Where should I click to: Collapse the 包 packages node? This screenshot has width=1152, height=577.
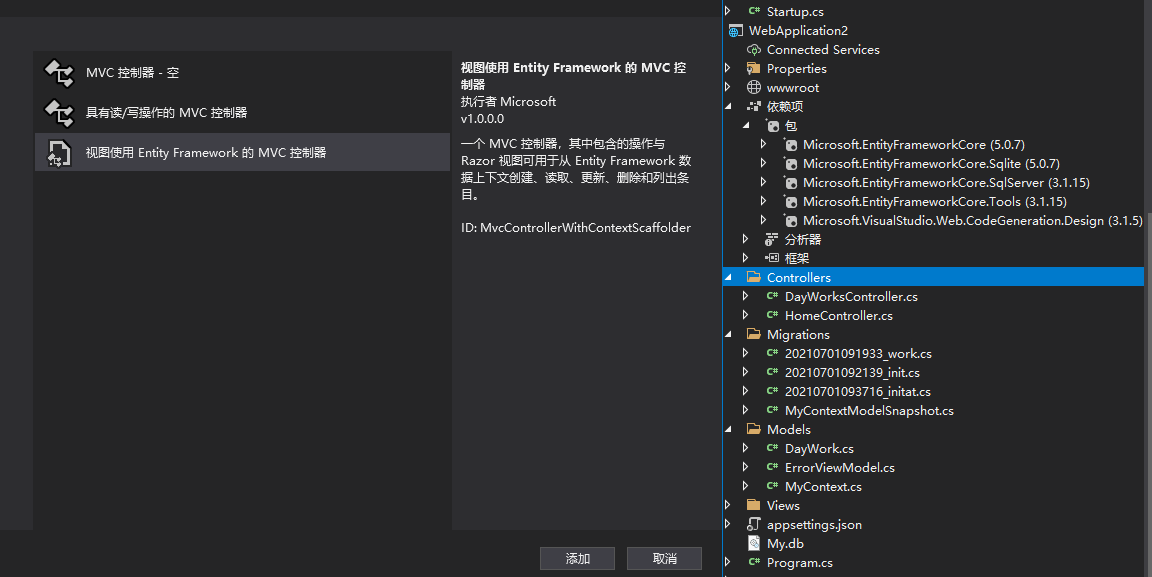click(x=746, y=126)
